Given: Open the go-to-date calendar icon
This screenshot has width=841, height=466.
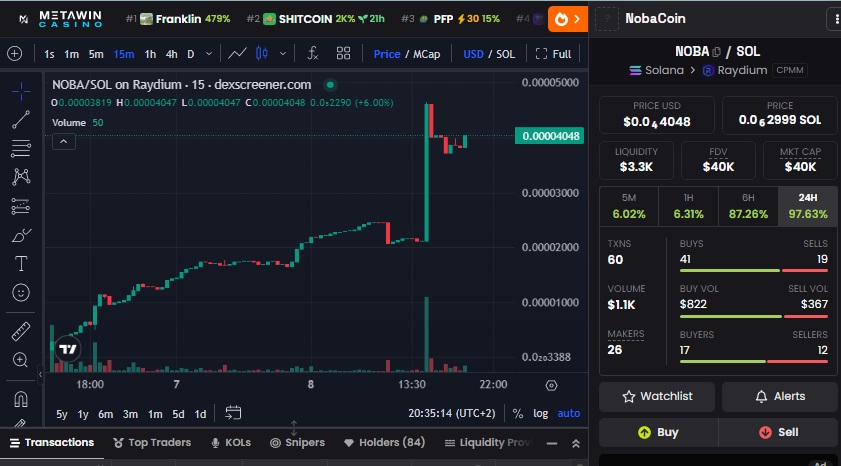Looking at the screenshot, I should point(233,413).
